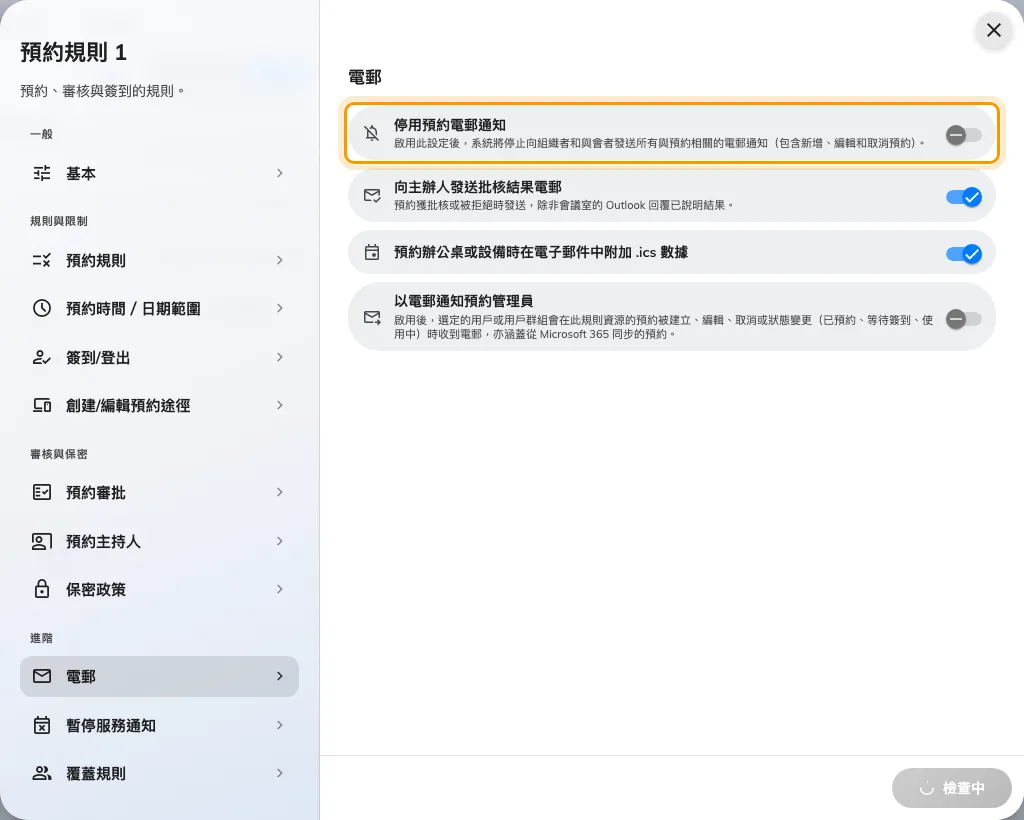1024x820 pixels.
Task: Click the person-check icon beside 簽到/登出
Action: coord(42,357)
